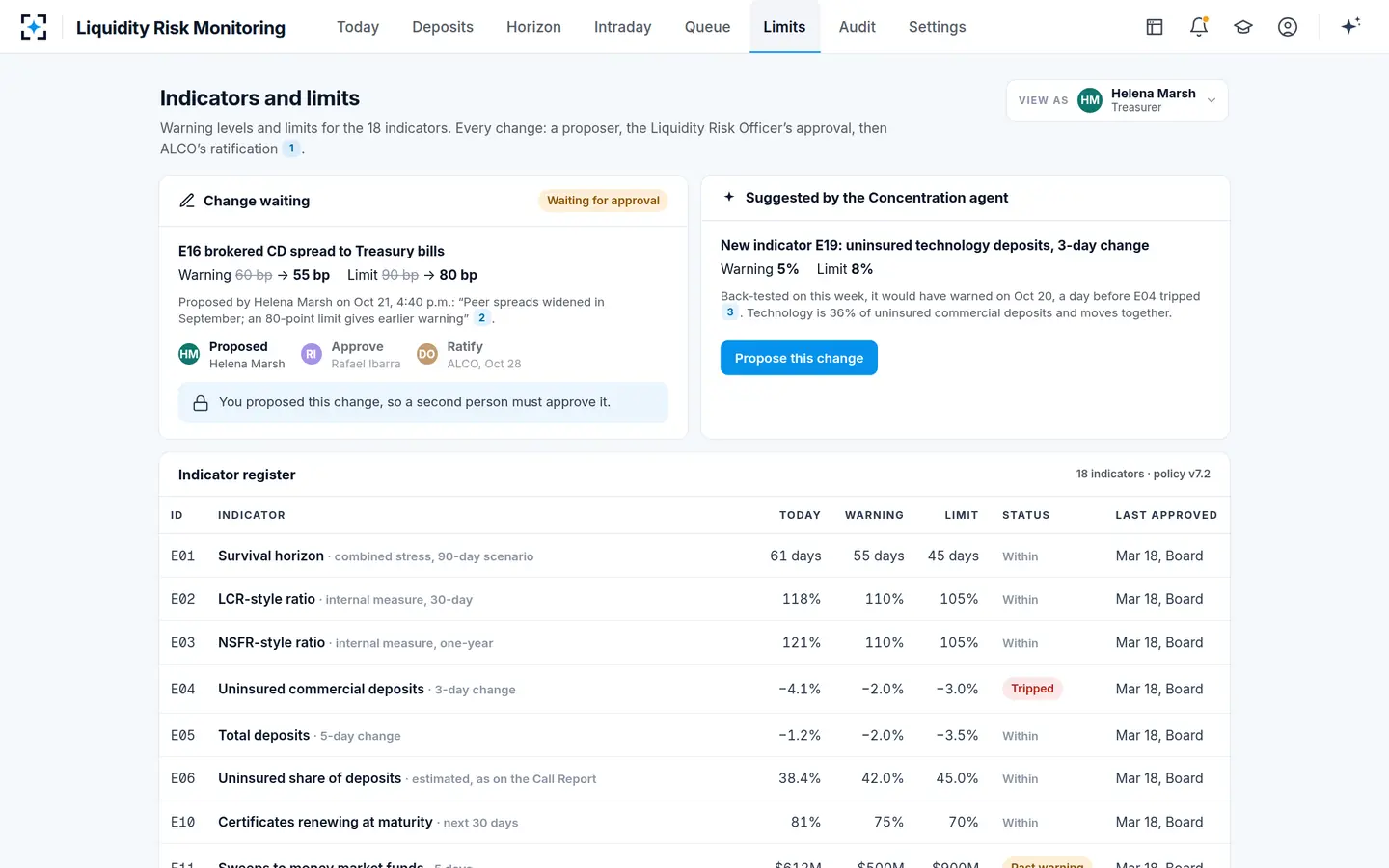Click the Liquidity Risk Monitoring logo icon
The image size is (1389, 868).
click(x=34, y=27)
